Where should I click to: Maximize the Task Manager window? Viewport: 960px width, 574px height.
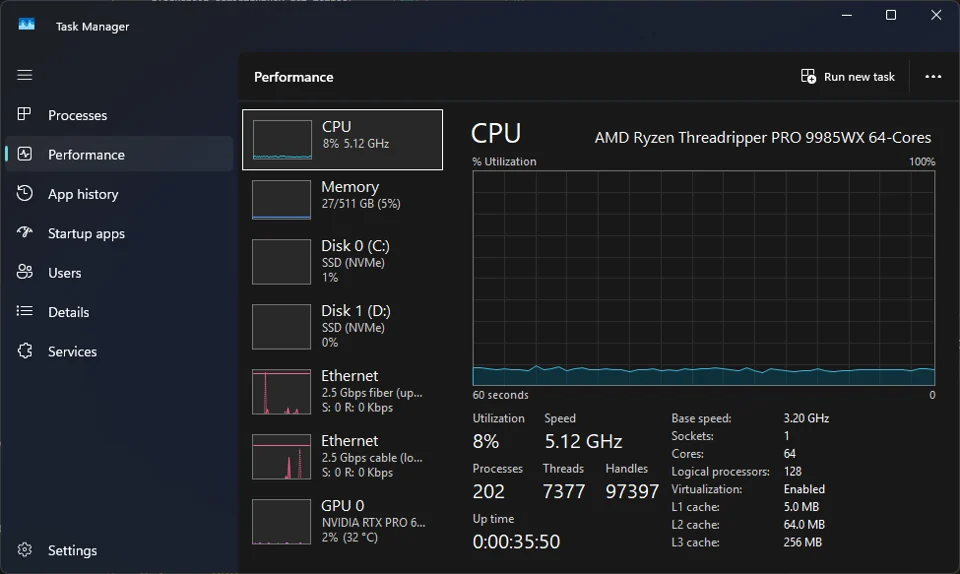(891, 15)
